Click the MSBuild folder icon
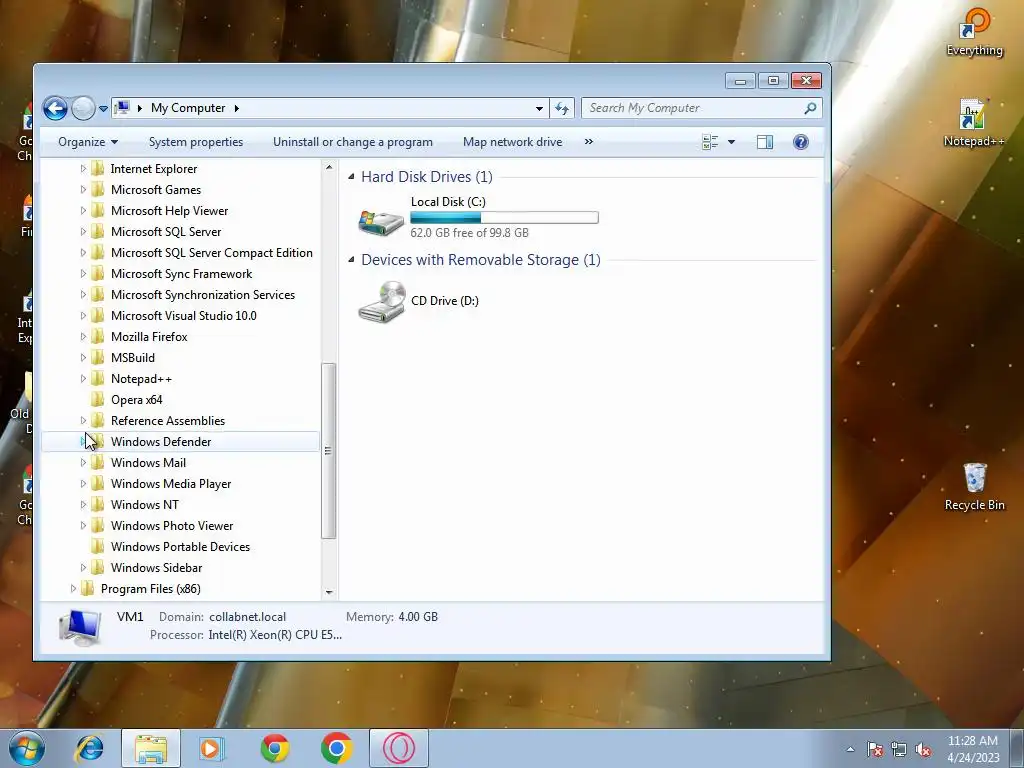Screen dimensions: 1024x768 coord(97,357)
